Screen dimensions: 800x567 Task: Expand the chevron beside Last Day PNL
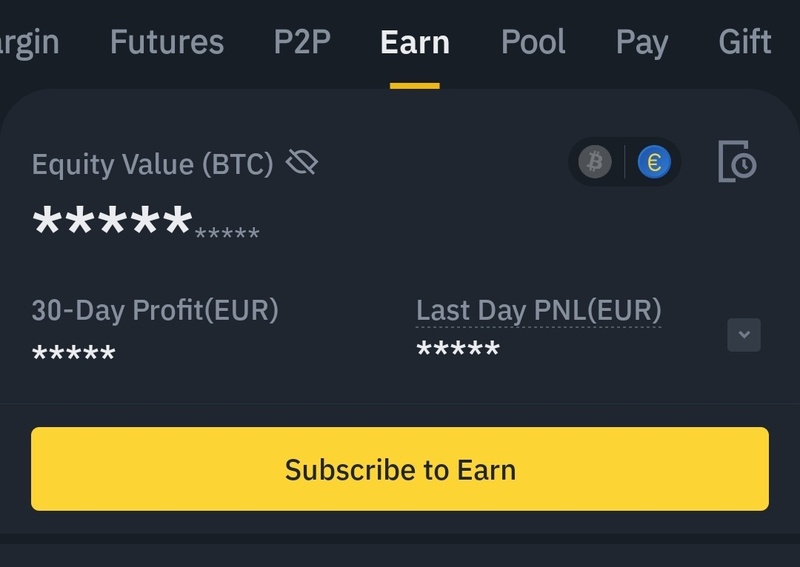tap(744, 335)
